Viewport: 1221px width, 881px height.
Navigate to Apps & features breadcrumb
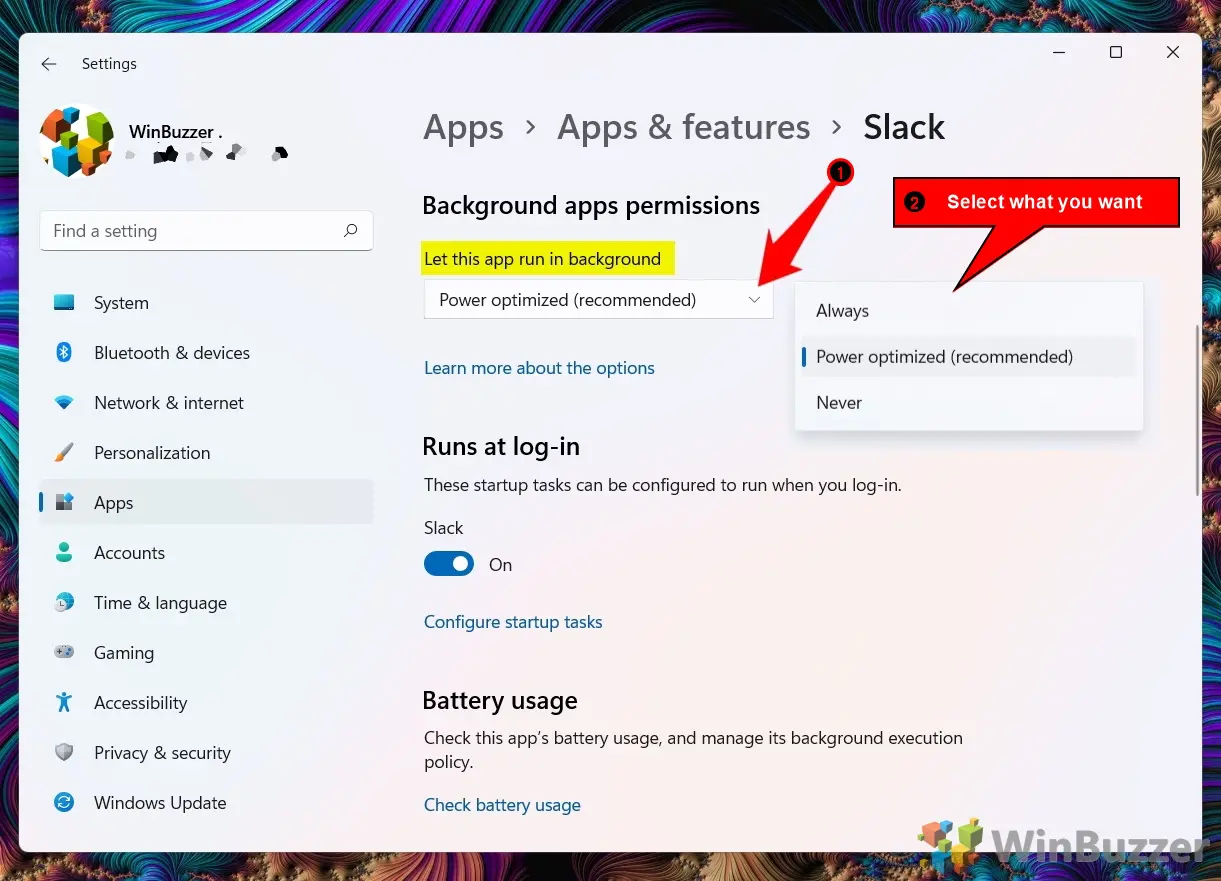(x=683, y=127)
